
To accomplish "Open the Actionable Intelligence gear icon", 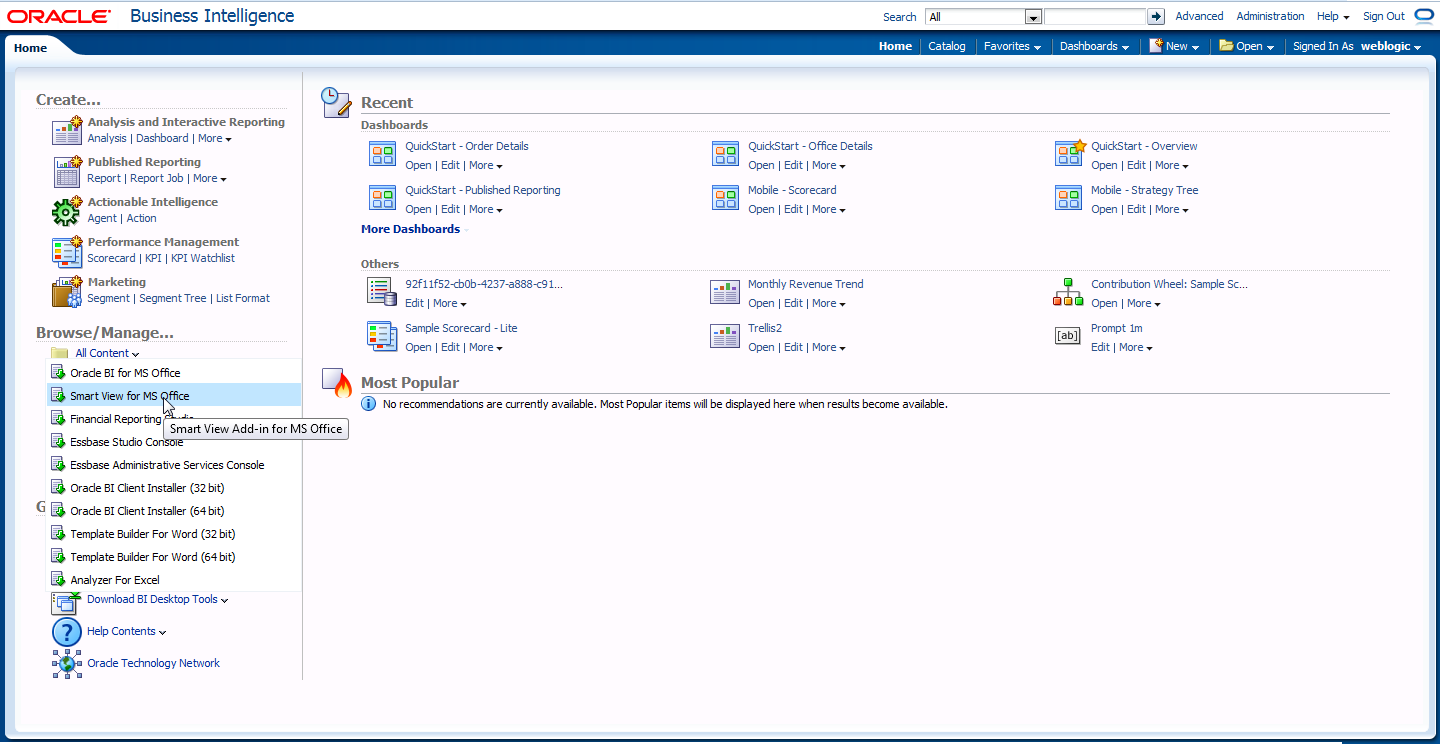I will (66, 210).
